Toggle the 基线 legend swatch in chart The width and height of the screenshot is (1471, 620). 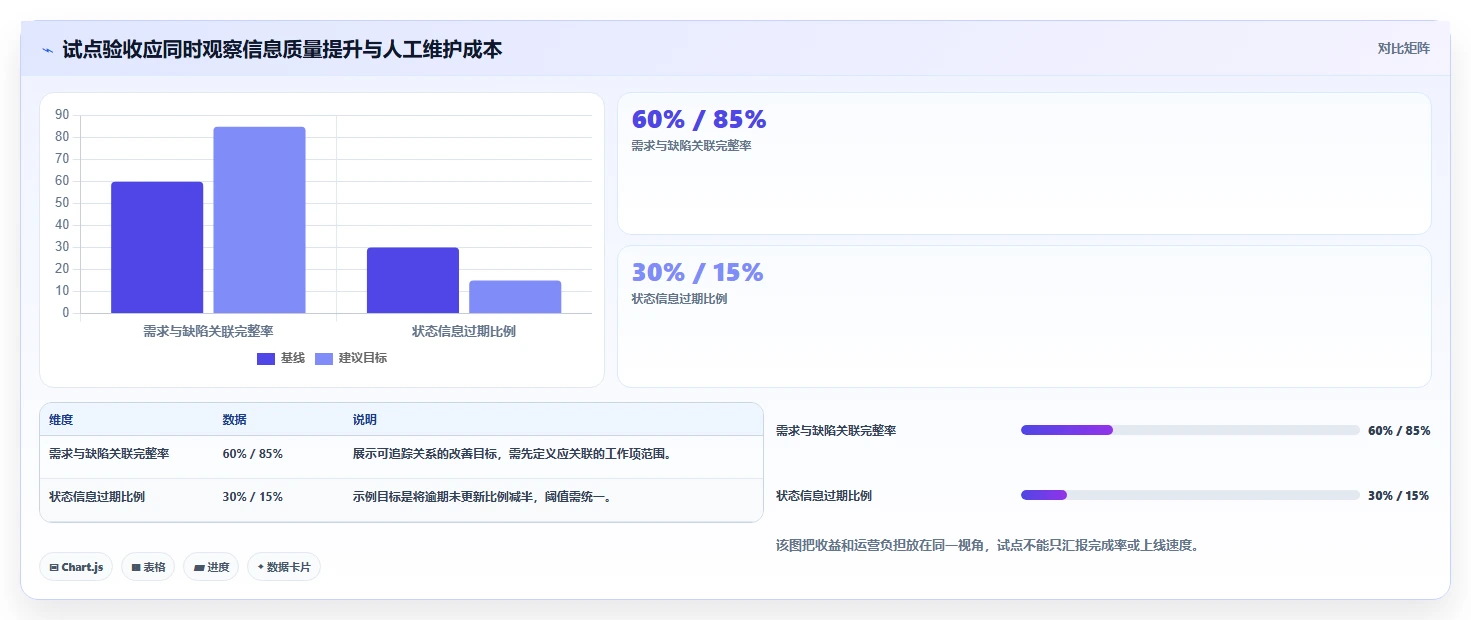[266, 358]
